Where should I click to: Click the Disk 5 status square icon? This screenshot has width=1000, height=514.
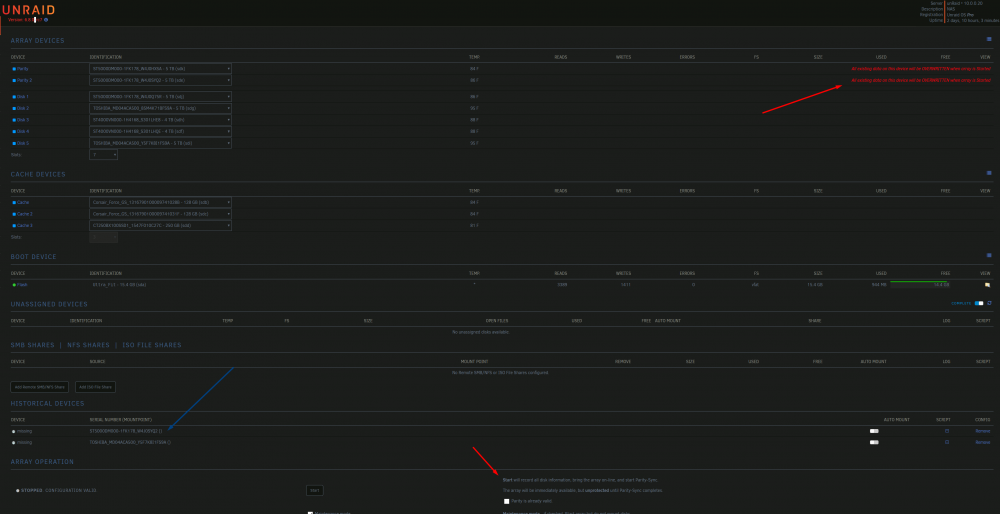click(x=14, y=143)
